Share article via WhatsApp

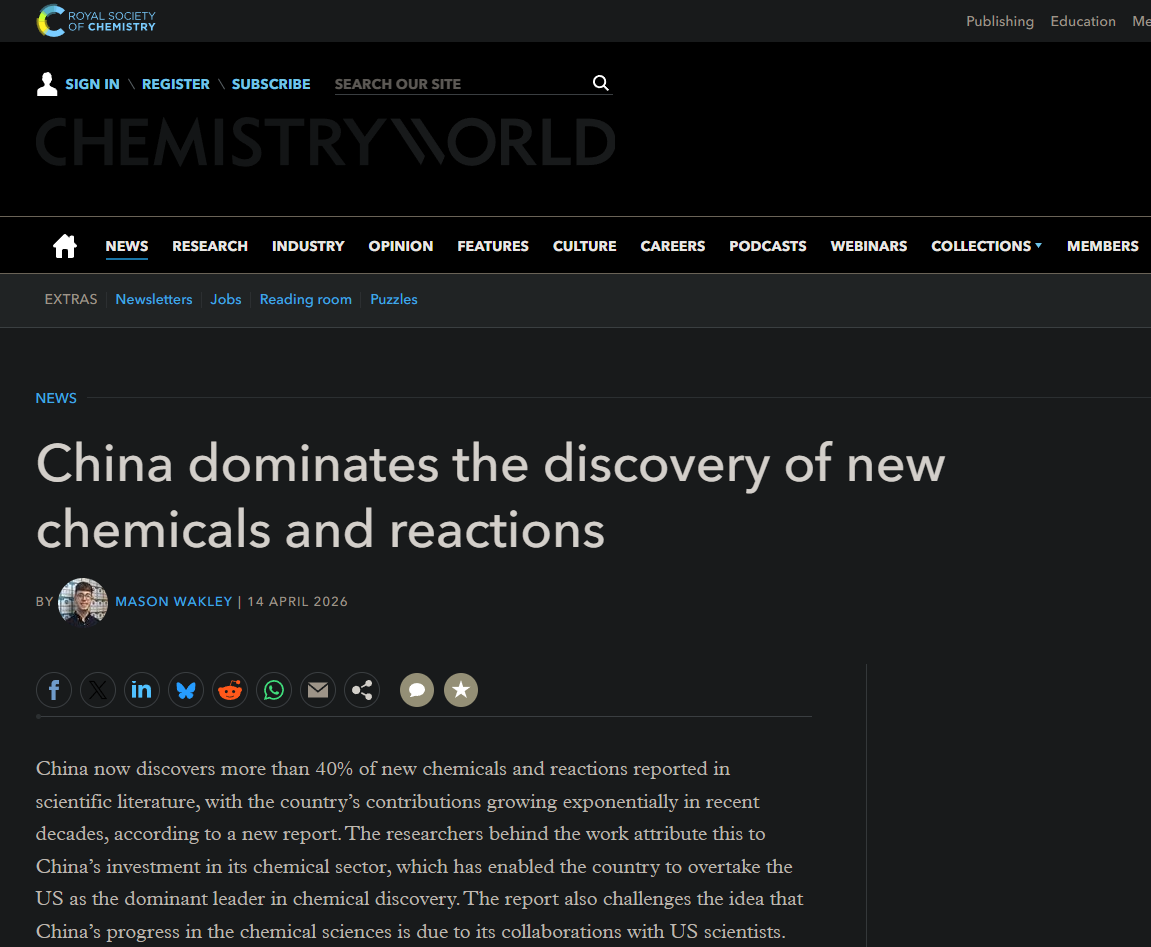click(x=274, y=690)
